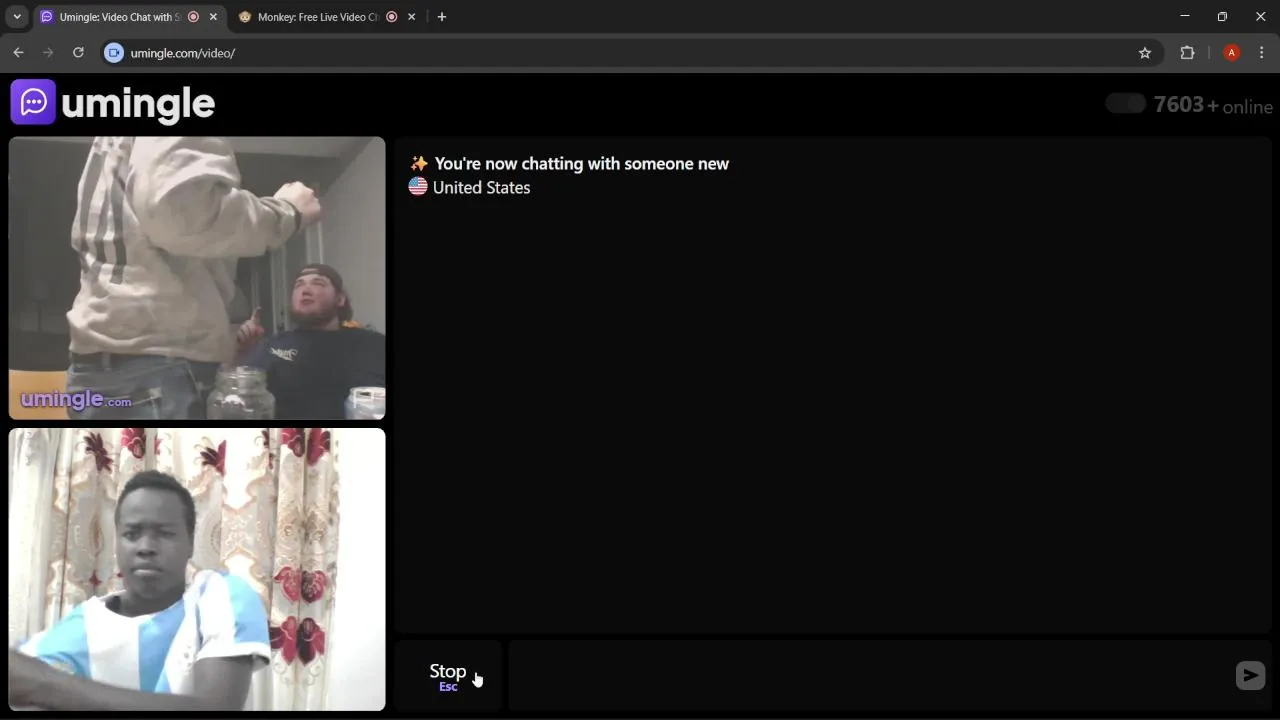Restore down the browser window

point(1222,16)
